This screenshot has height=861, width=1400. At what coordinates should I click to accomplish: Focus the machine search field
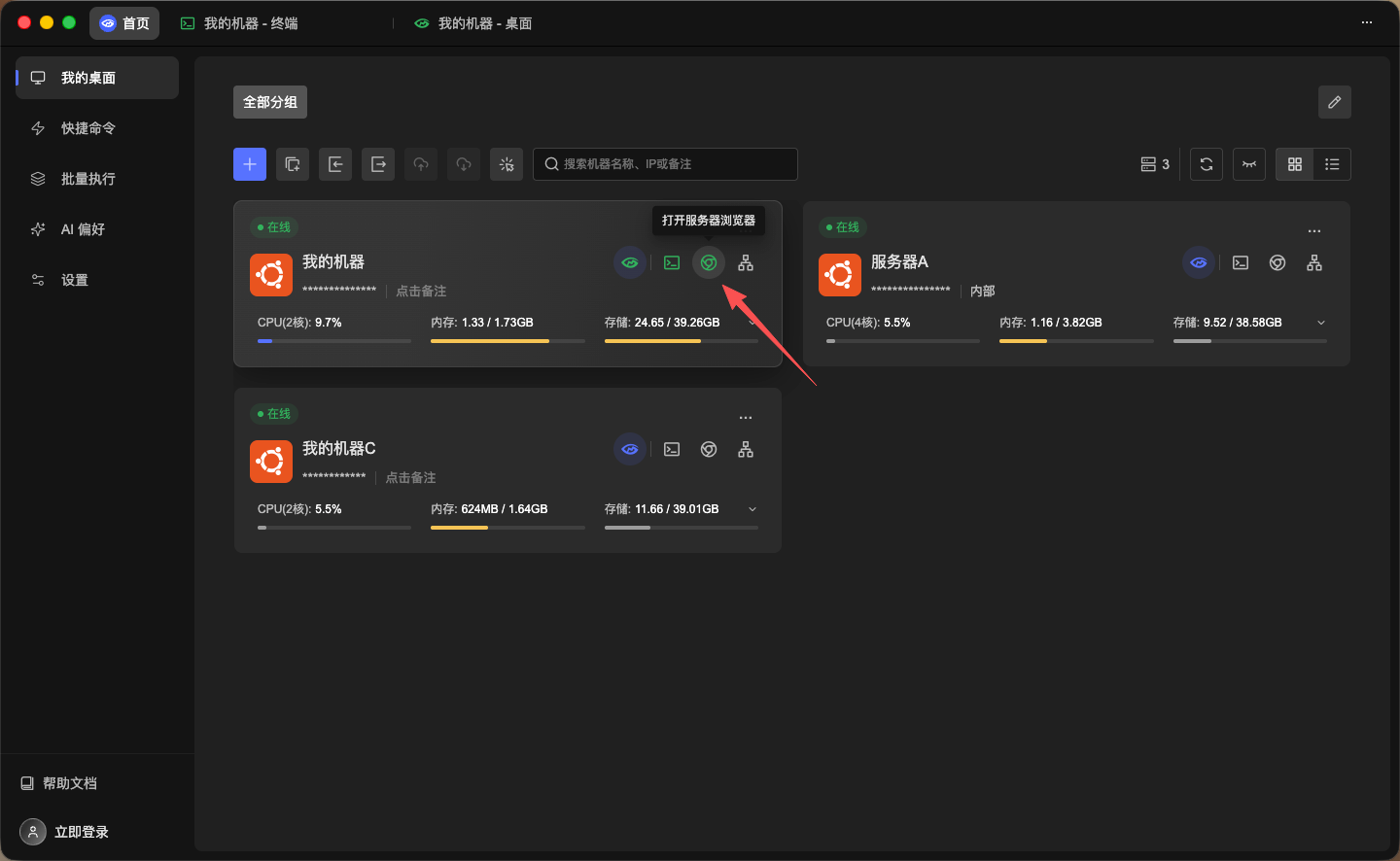[x=665, y=164]
